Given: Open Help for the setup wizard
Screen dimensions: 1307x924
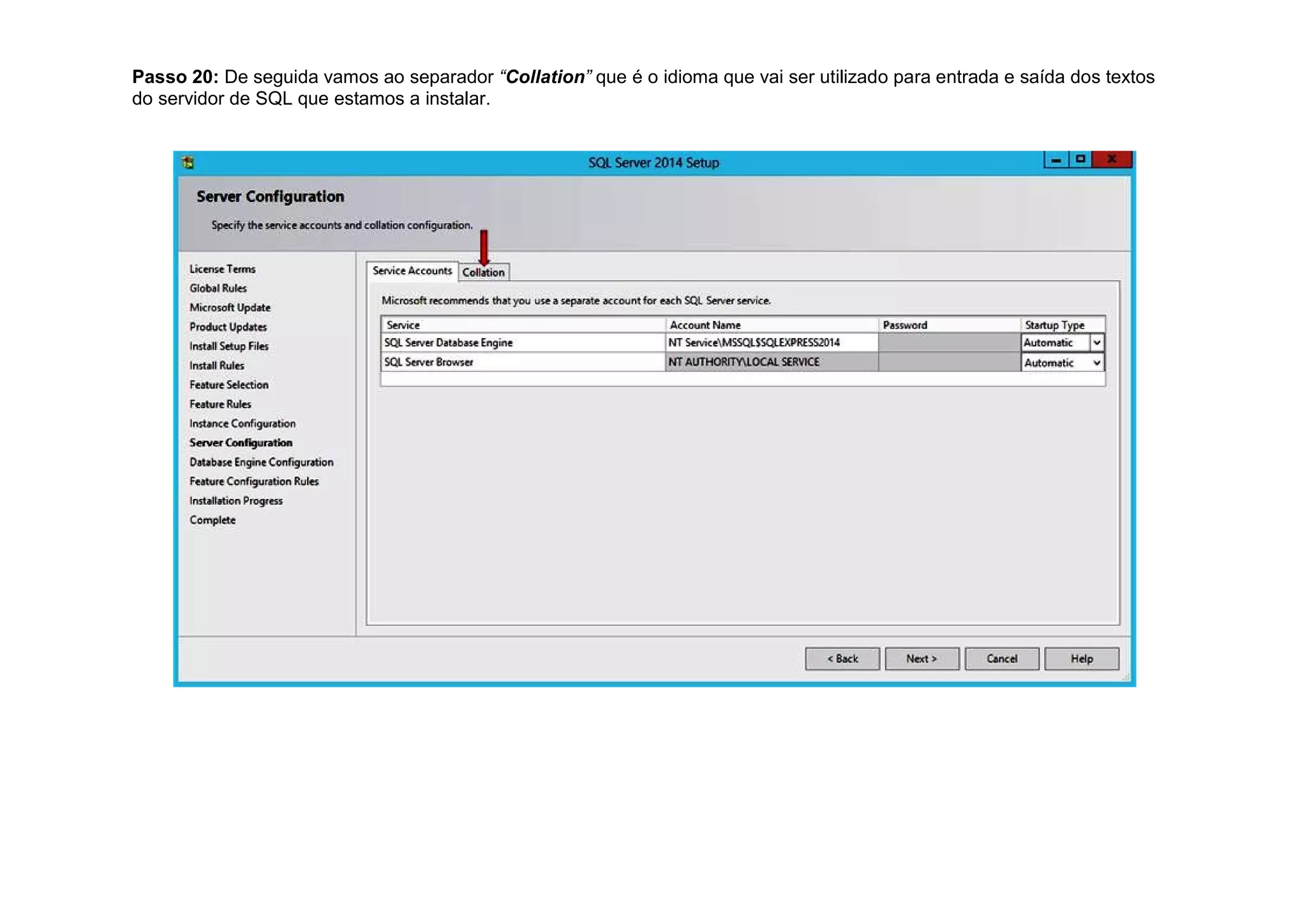Looking at the screenshot, I should tap(1082, 659).
